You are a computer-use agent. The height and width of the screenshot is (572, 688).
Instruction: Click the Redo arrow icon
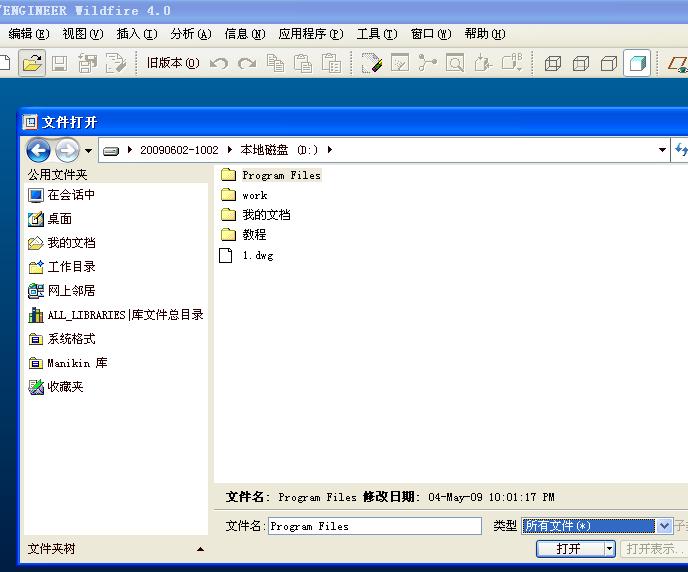point(247,64)
